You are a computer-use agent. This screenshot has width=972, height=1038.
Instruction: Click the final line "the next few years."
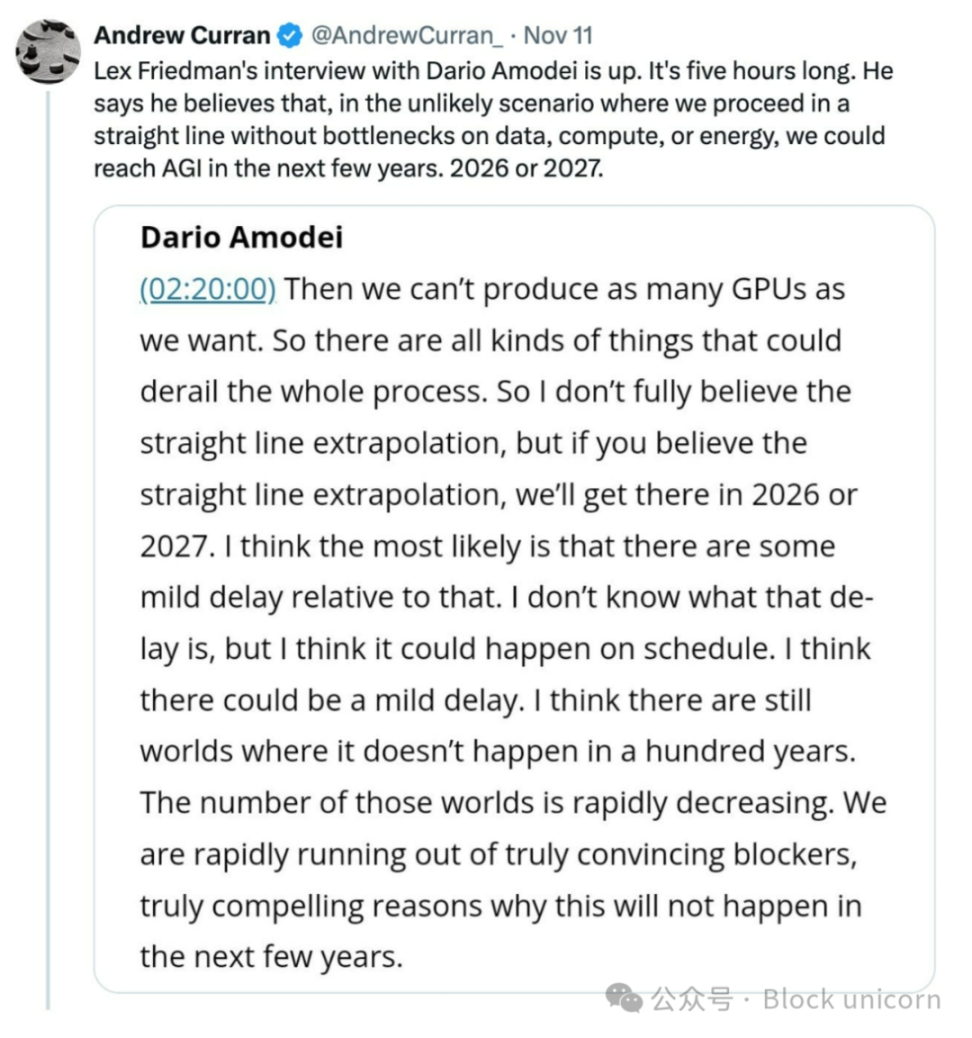click(x=271, y=957)
